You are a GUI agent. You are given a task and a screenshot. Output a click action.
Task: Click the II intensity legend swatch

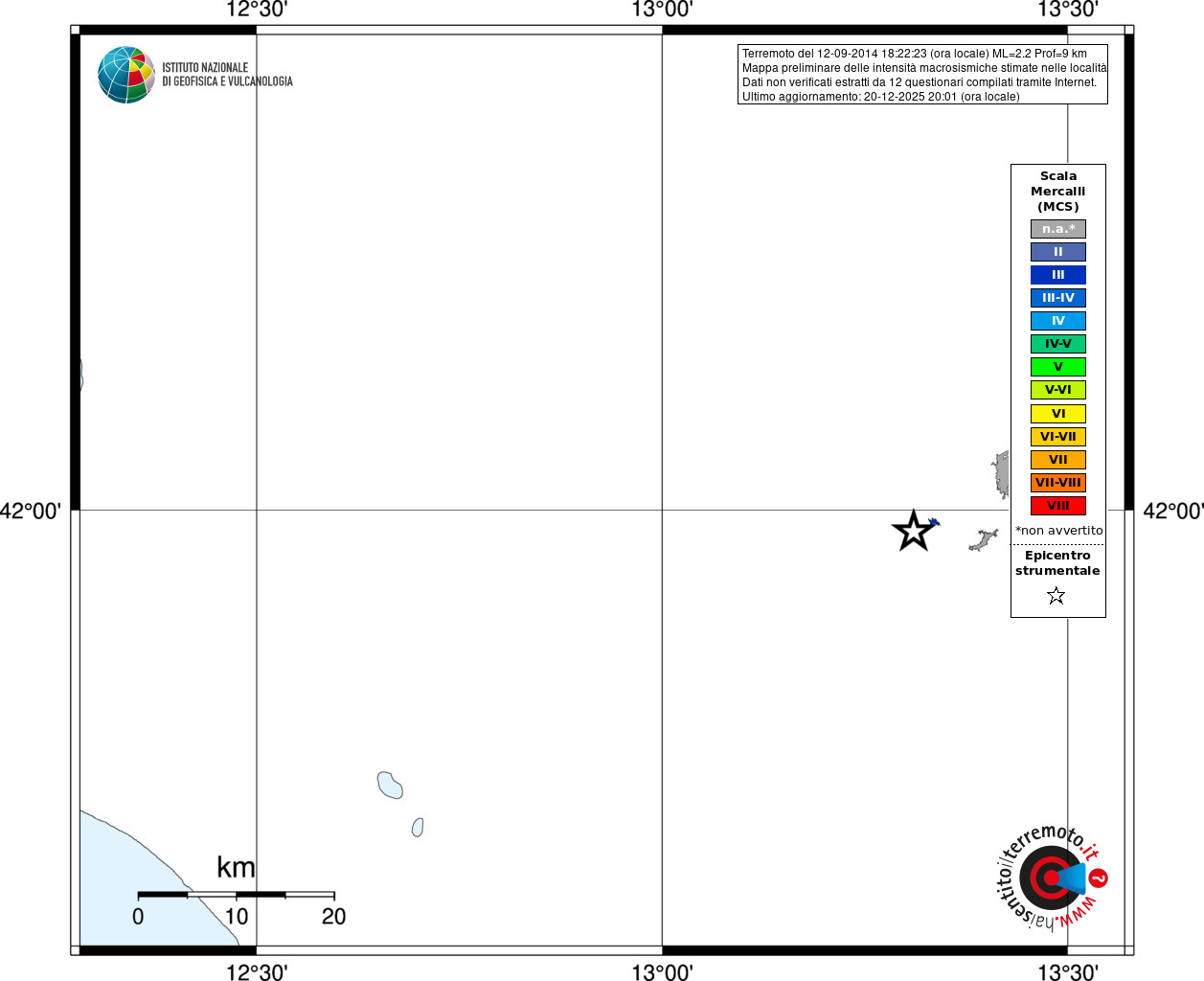coord(1058,252)
